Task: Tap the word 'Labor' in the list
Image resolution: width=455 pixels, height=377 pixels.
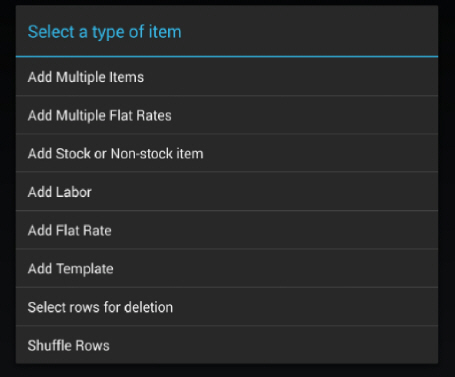Action: point(74,192)
